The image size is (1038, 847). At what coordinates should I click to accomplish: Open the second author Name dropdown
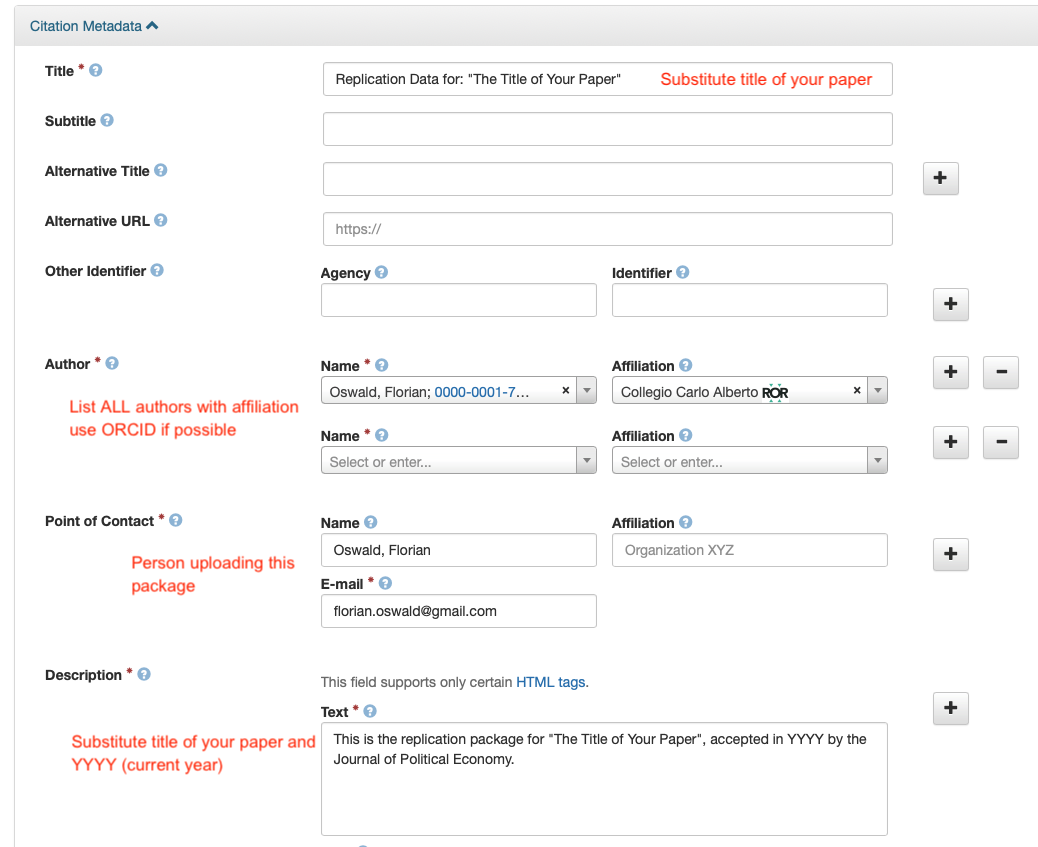(x=586, y=461)
